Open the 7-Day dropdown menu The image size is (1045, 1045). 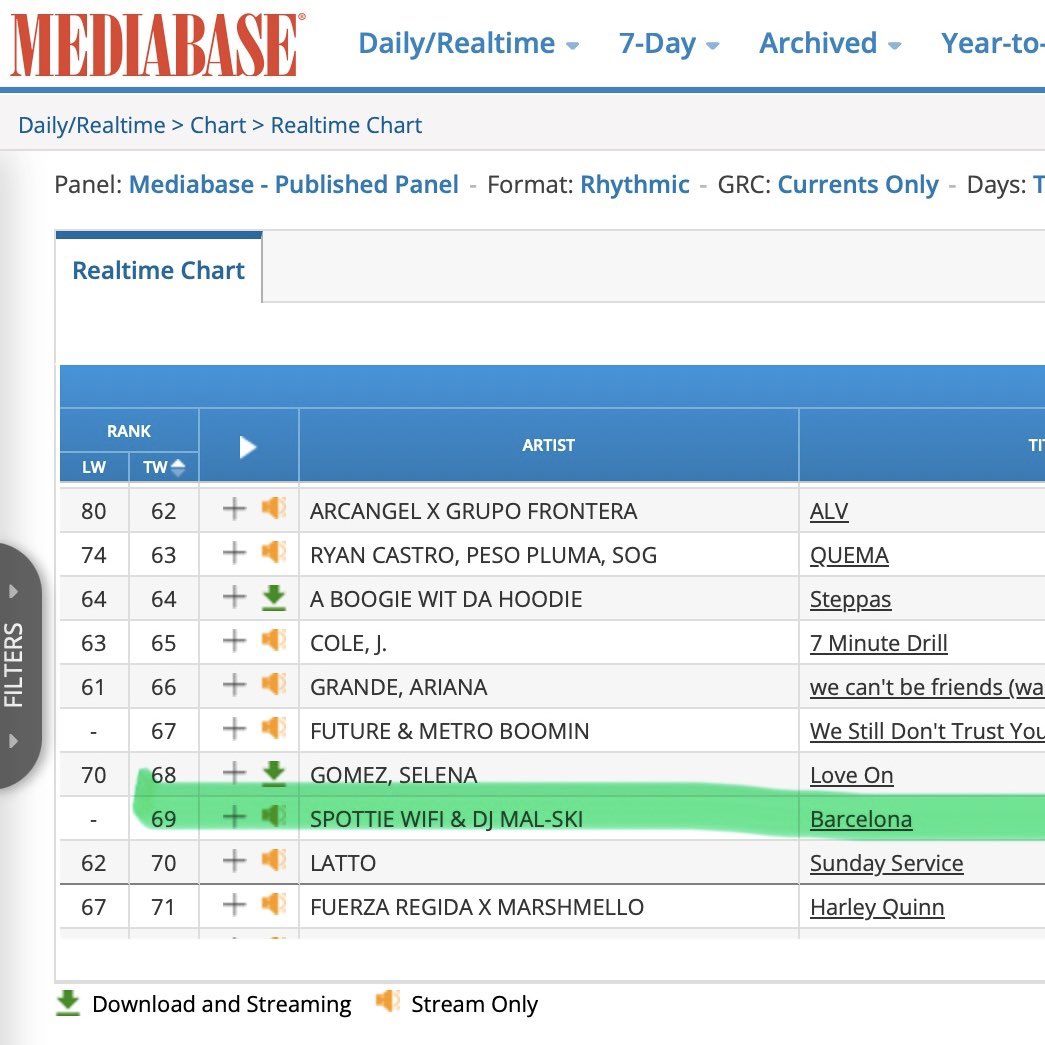tap(668, 43)
